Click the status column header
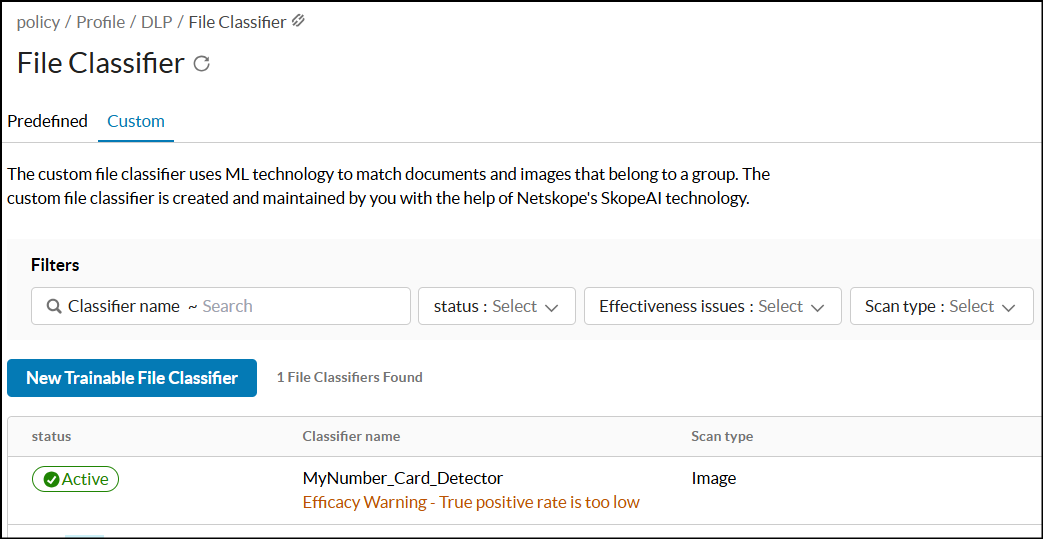 [51, 437]
